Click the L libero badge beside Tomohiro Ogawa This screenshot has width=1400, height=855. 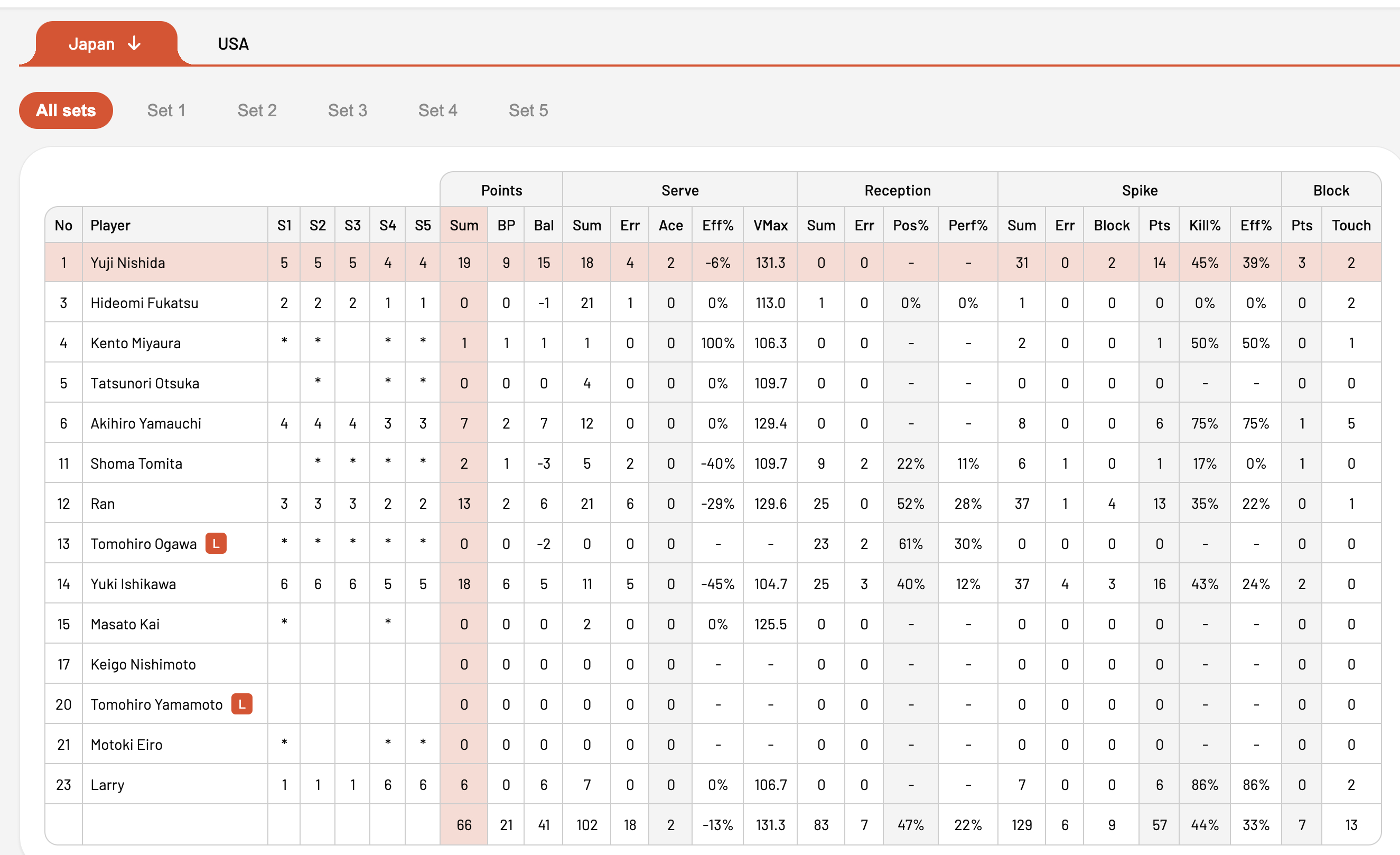[216, 543]
